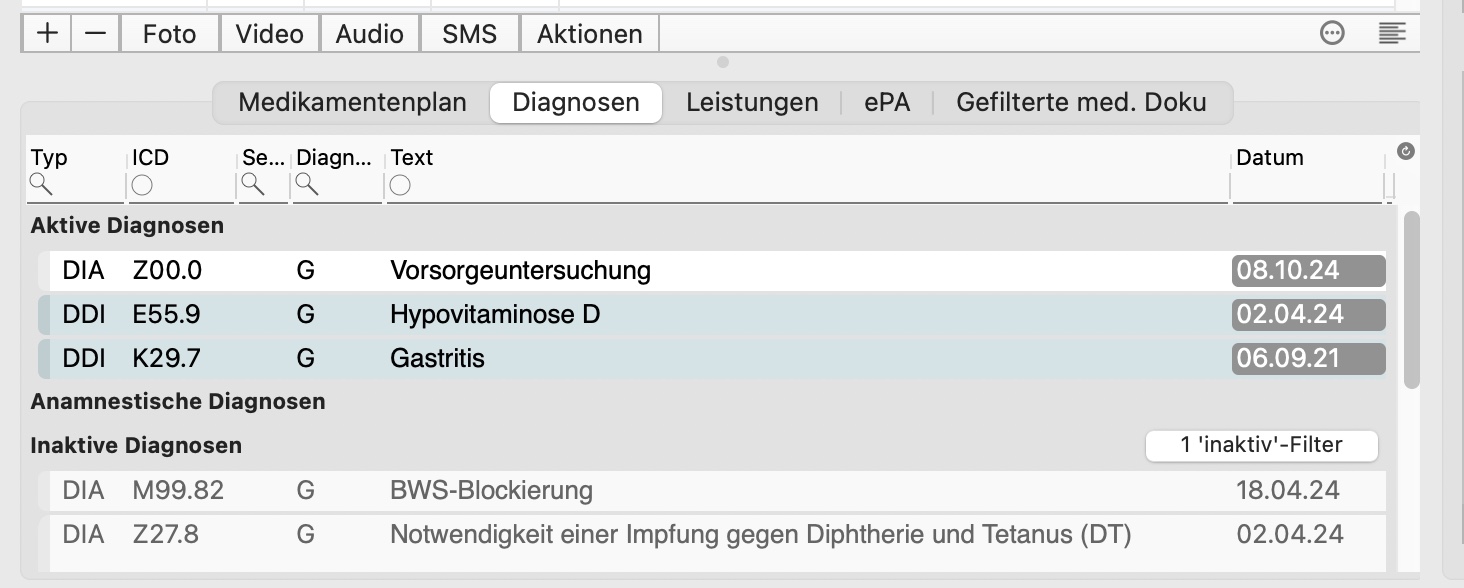Toggle the 1 'inaktiv'-Filter button

[x=1261, y=445]
